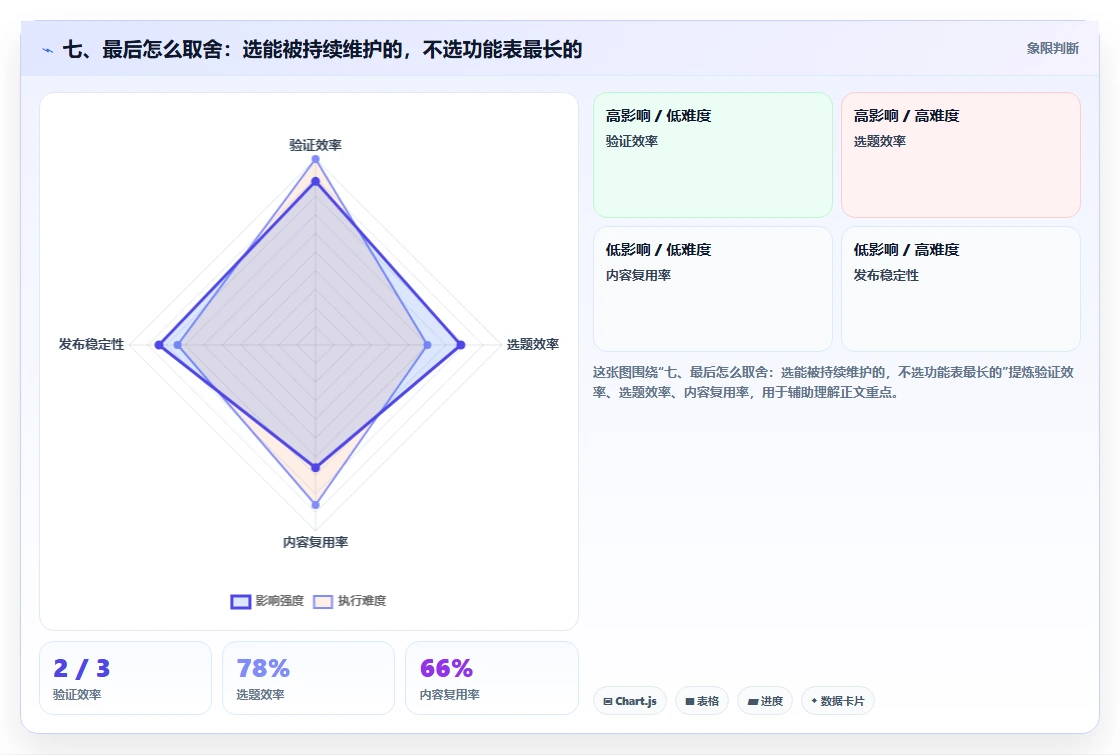The image size is (1120, 755).
Task: Click the heading 七、最后怎么取舍
Action: pyautogui.click(x=322, y=49)
